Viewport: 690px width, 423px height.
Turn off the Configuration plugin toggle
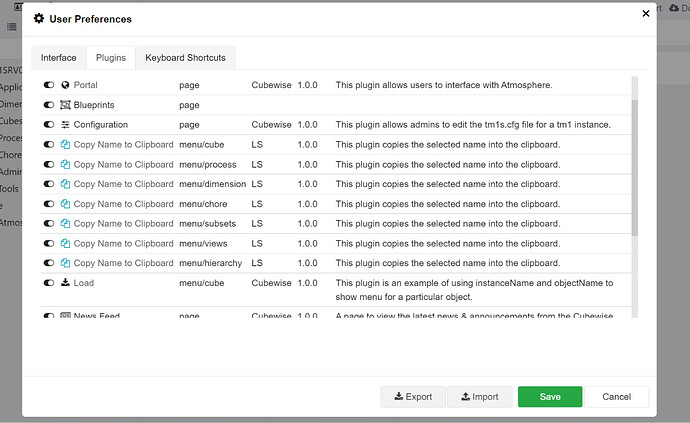point(49,125)
